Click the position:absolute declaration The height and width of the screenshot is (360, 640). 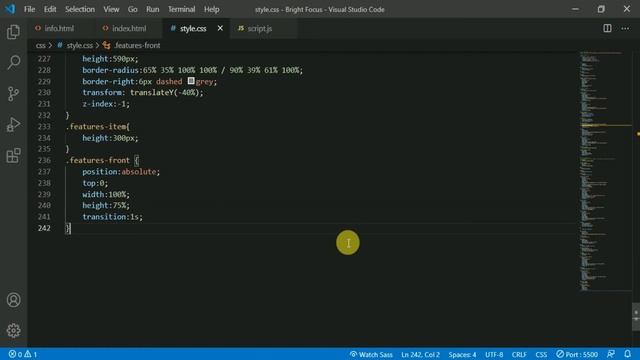tap(121, 172)
